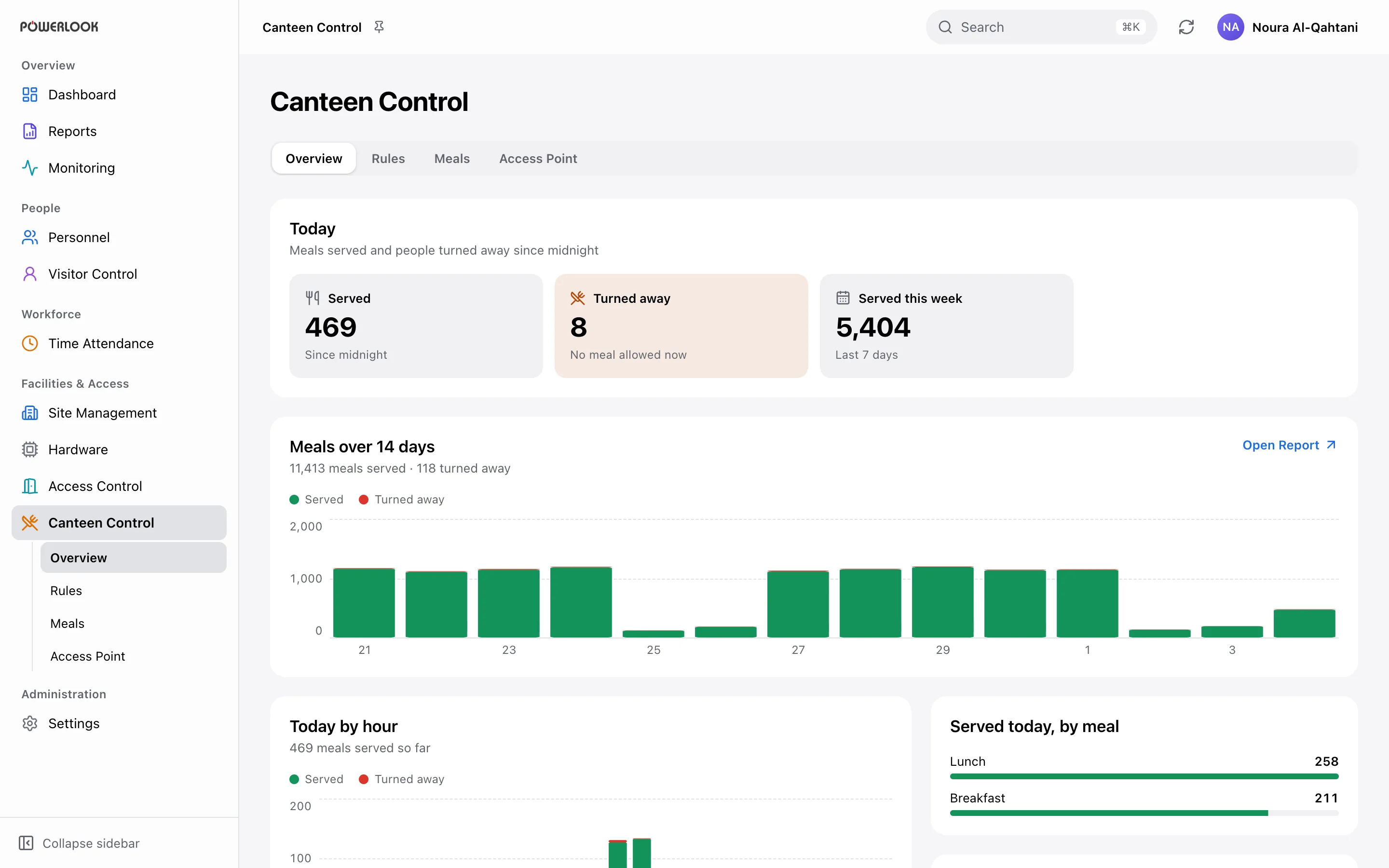Image resolution: width=1389 pixels, height=868 pixels.
Task: Click the fork-and-knife icon on Served card
Action: click(x=312, y=298)
